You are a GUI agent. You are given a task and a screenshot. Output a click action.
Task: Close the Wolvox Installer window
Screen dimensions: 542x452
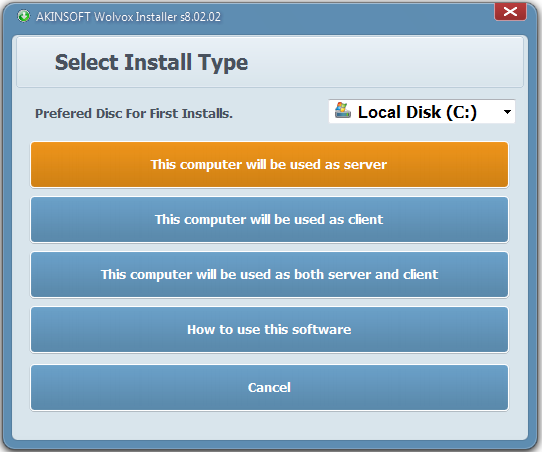(x=510, y=11)
